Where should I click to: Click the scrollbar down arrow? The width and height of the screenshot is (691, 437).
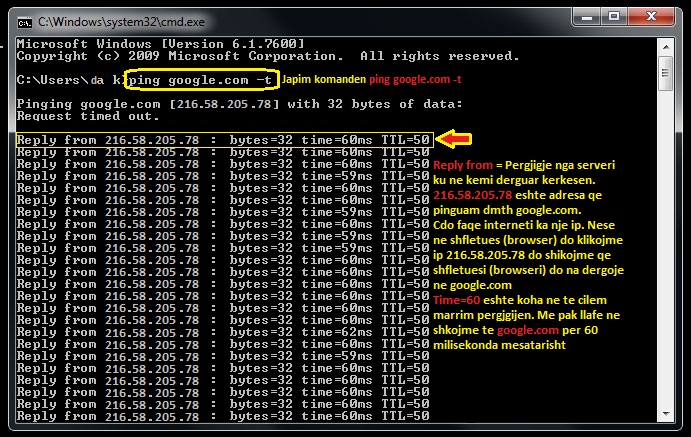666,414
